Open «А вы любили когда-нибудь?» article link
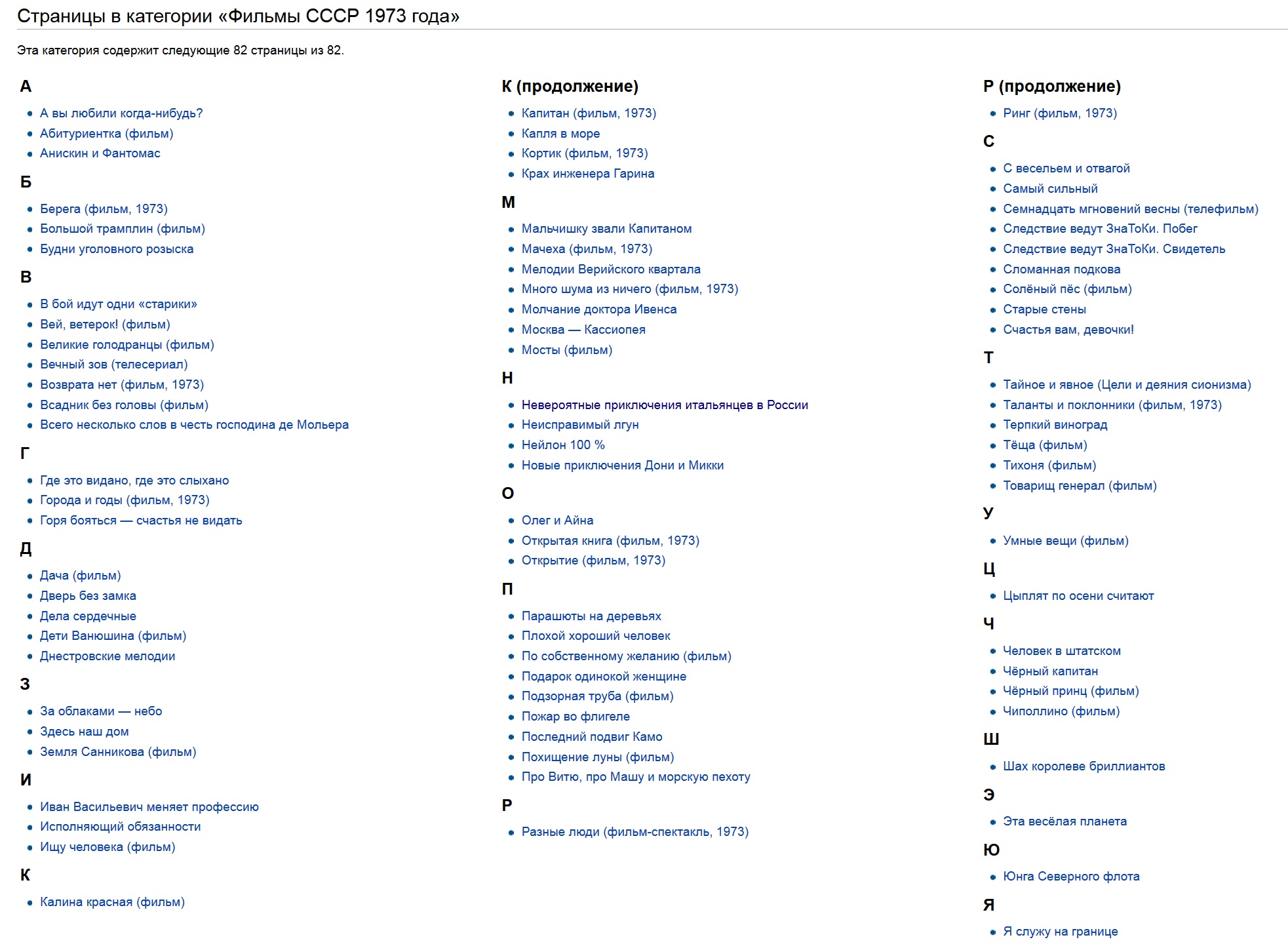The height and width of the screenshot is (950, 1288). (121, 113)
